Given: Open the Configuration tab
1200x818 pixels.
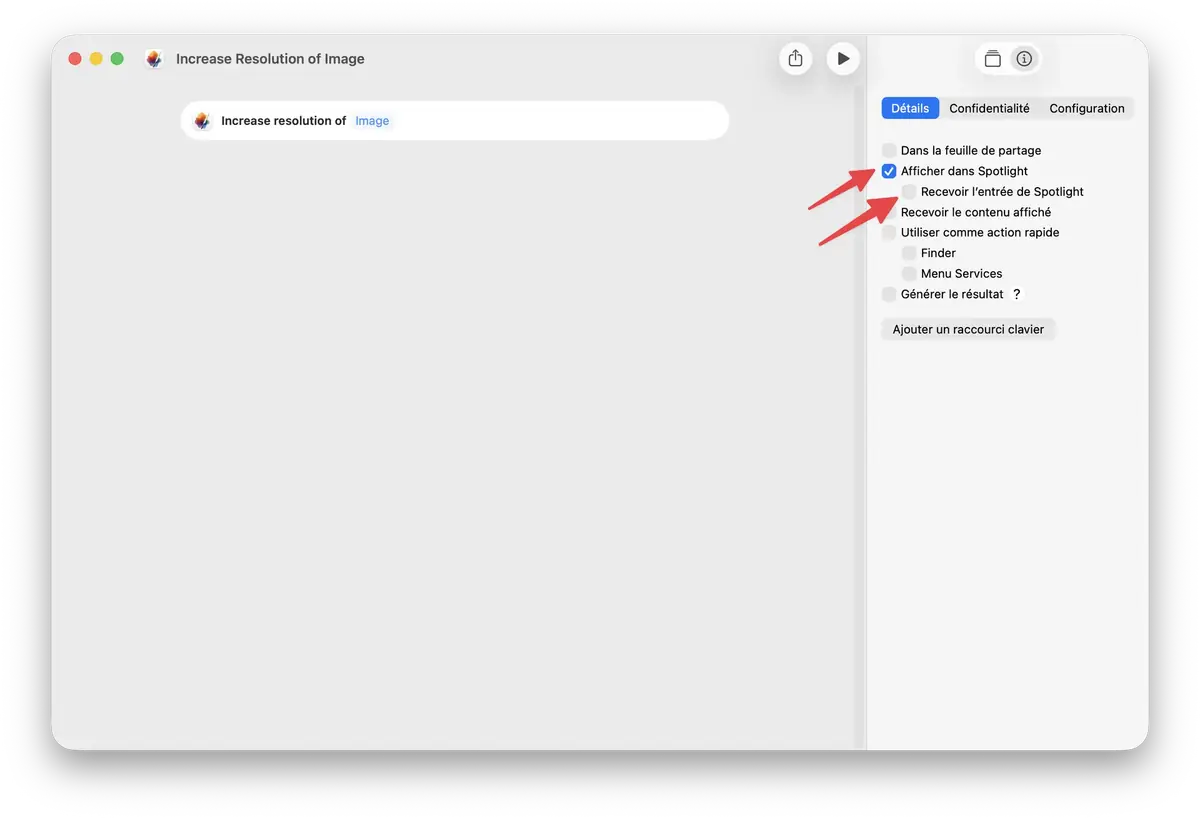Looking at the screenshot, I should tap(1086, 107).
